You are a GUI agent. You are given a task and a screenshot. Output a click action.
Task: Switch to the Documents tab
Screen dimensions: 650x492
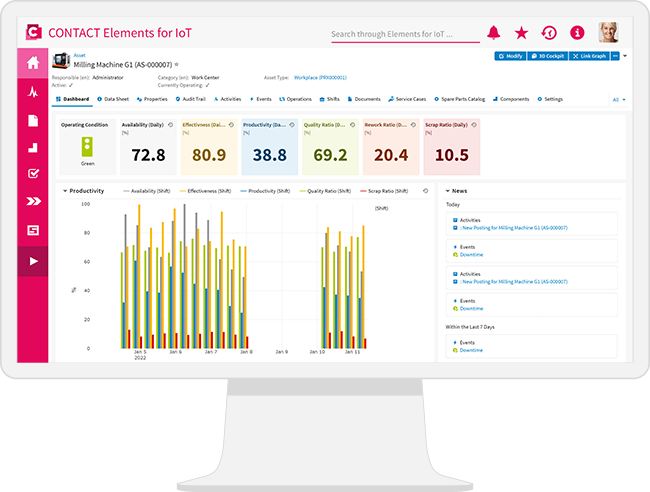[x=364, y=99]
